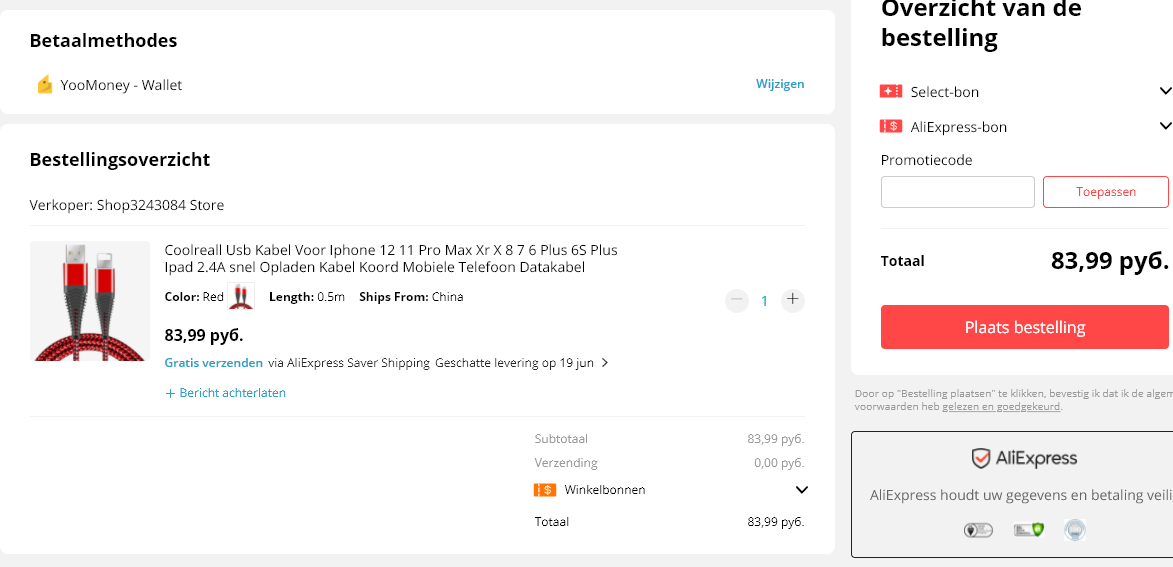
Task: Expand the Select-bon dropdown
Action: (1165, 91)
